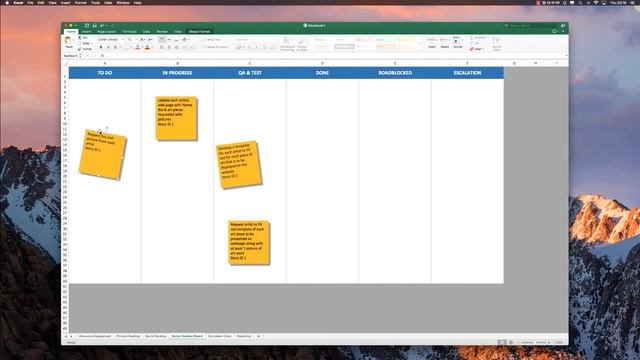Select the 'Request artist to fill' sticky note

click(x=249, y=242)
